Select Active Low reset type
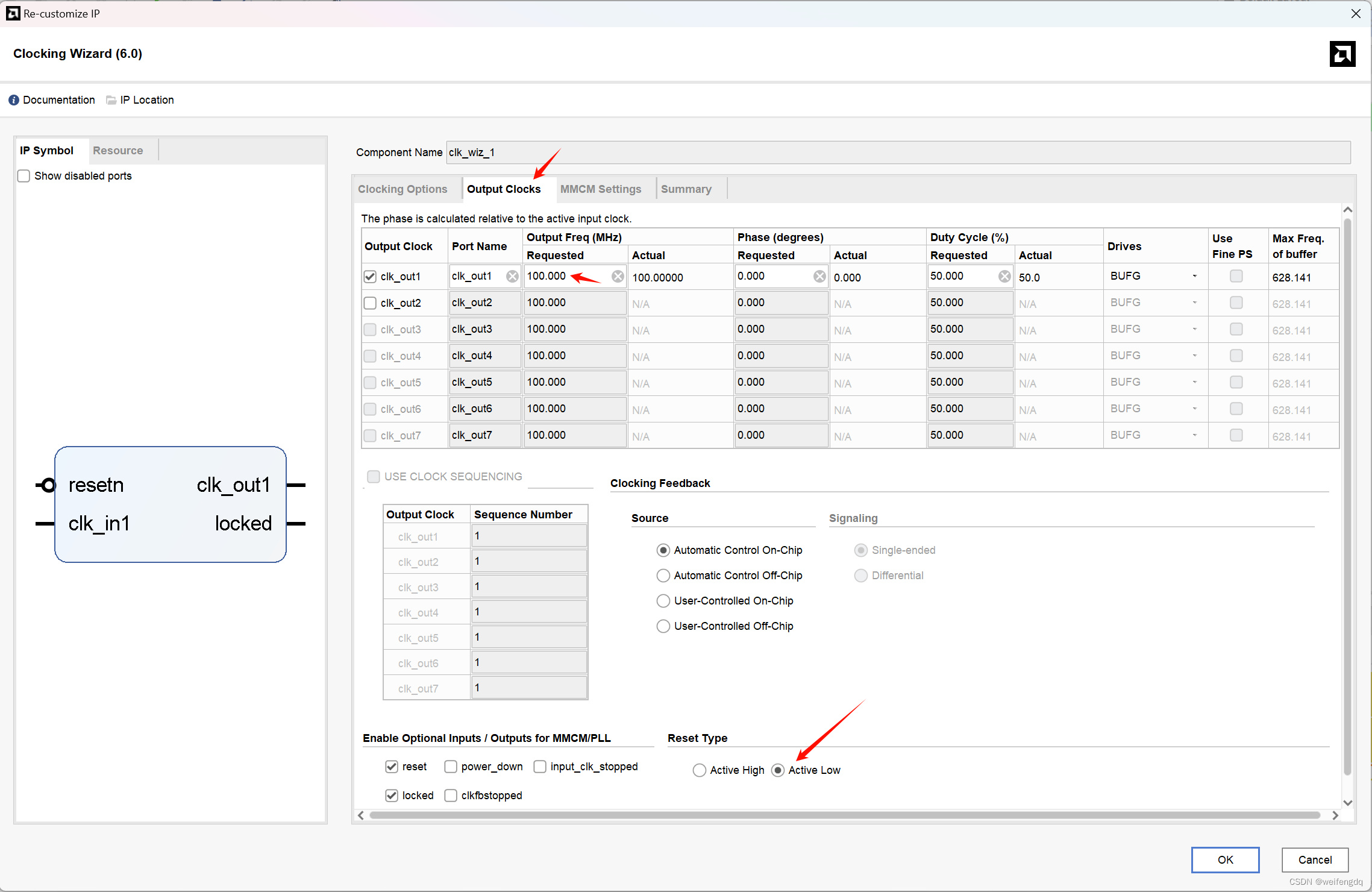 coord(778,770)
